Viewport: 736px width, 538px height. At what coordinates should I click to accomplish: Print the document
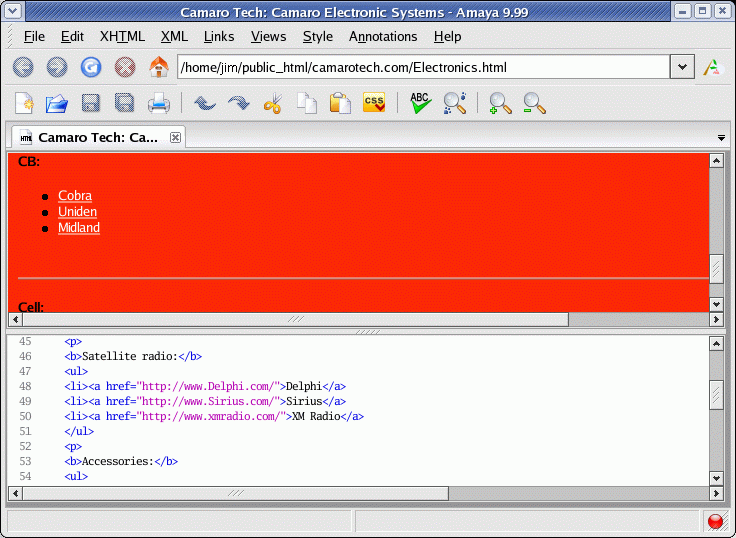point(158,102)
